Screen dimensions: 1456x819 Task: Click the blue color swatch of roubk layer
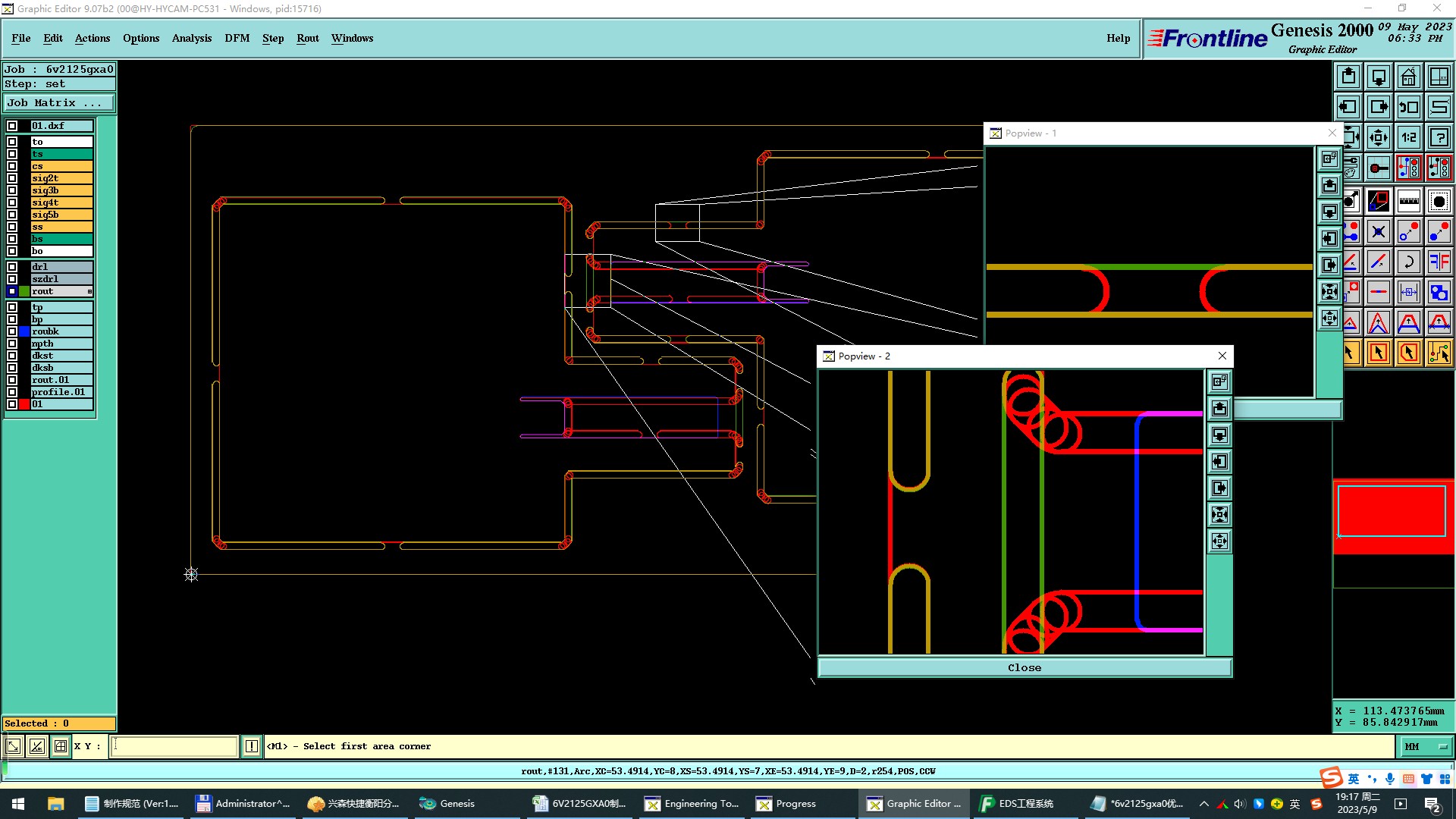pos(24,331)
